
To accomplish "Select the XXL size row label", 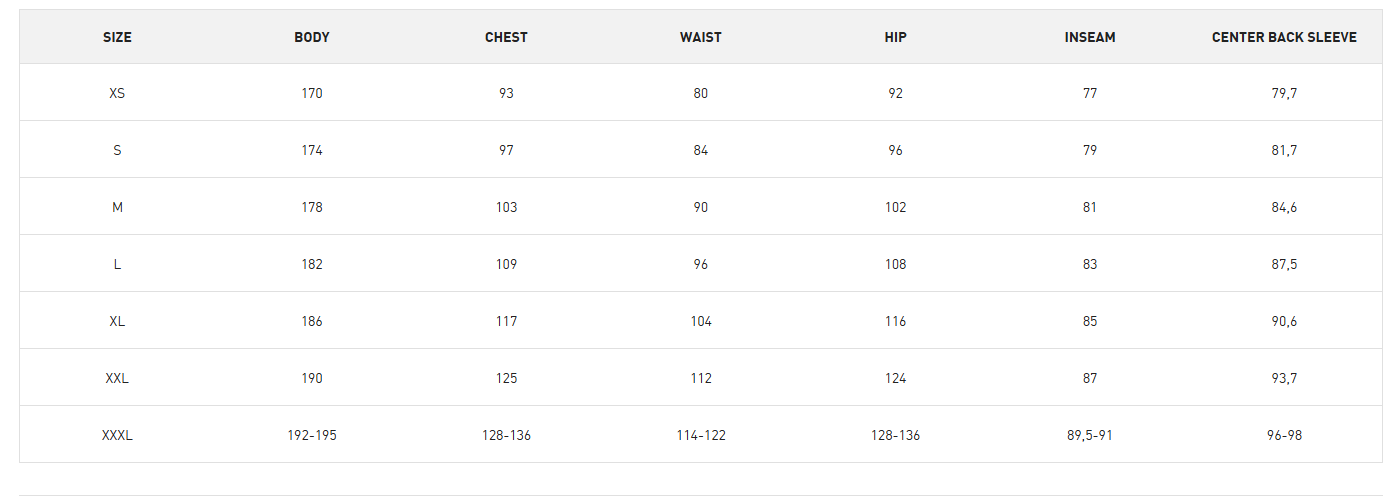I will [117, 378].
